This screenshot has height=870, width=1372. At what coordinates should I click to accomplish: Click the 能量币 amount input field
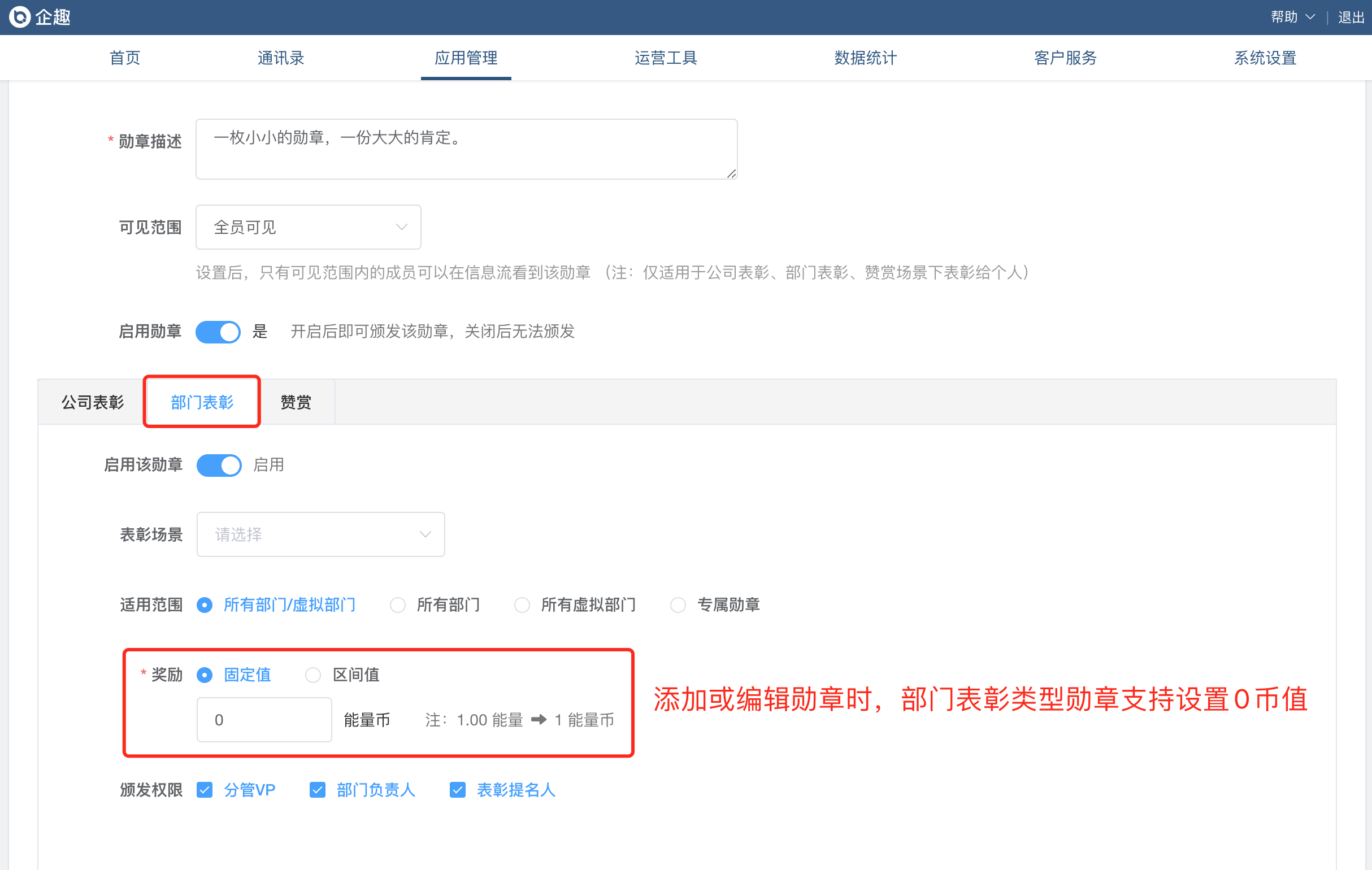264,720
